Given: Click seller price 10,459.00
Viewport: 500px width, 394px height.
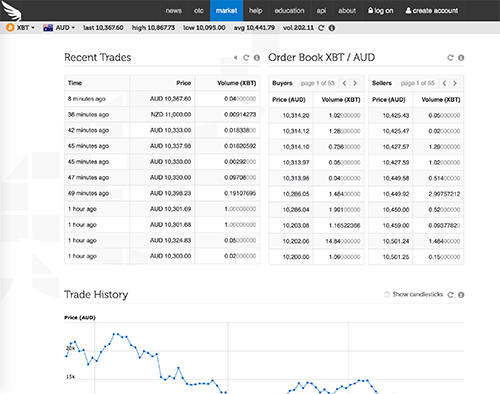Looking at the screenshot, I should coord(396,226).
